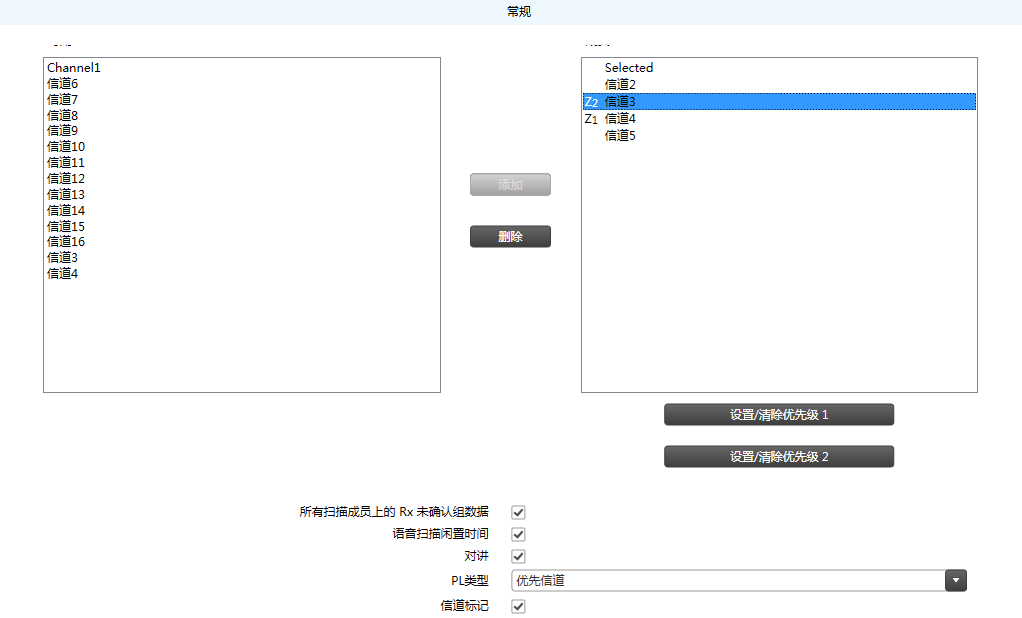Screen dimensions: 1022x618
Task: Select 信道5 in the right list
Action: coord(620,136)
